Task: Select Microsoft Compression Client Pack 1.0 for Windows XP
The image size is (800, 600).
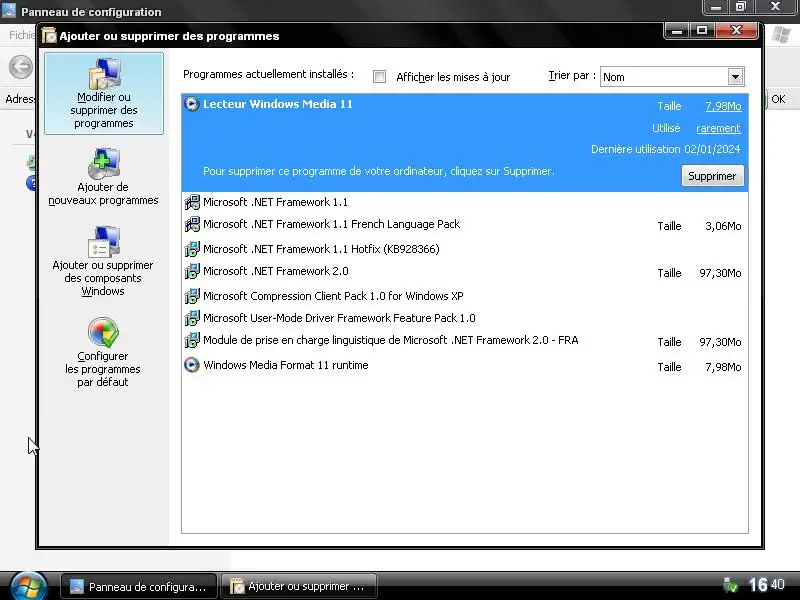Action: [465, 296]
